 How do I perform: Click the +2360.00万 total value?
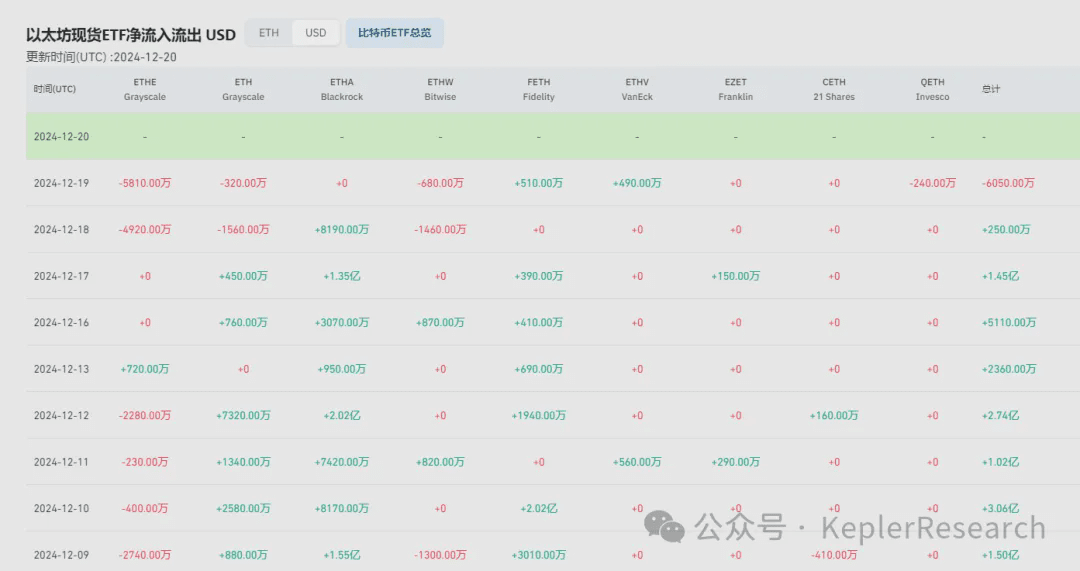(1009, 369)
